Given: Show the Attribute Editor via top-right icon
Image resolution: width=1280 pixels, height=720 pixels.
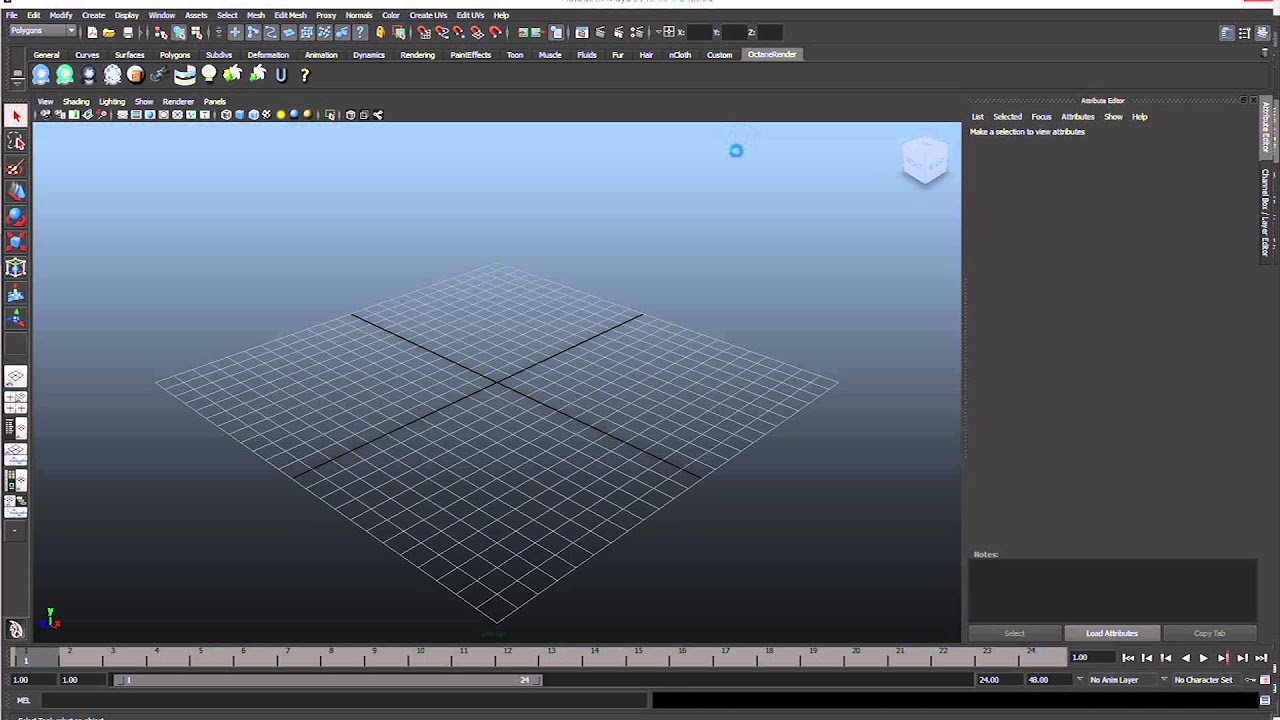Looking at the screenshot, I should [x=1227, y=33].
